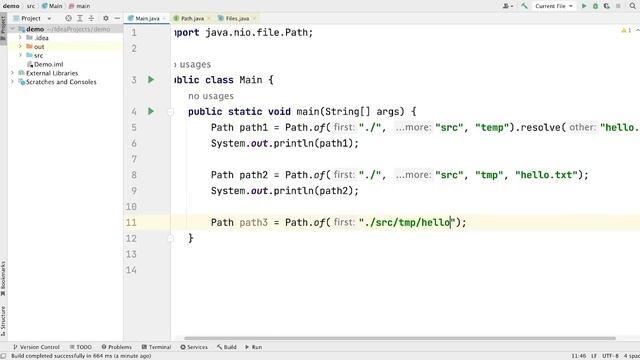Click fold end marker at line 12
This screenshot has height=360, width=640.
[x=171, y=238]
